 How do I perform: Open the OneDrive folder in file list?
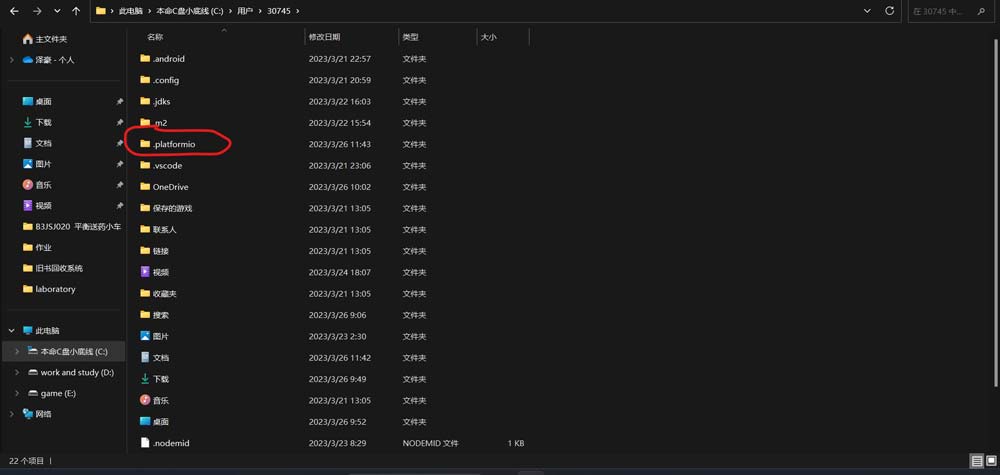click(x=170, y=187)
